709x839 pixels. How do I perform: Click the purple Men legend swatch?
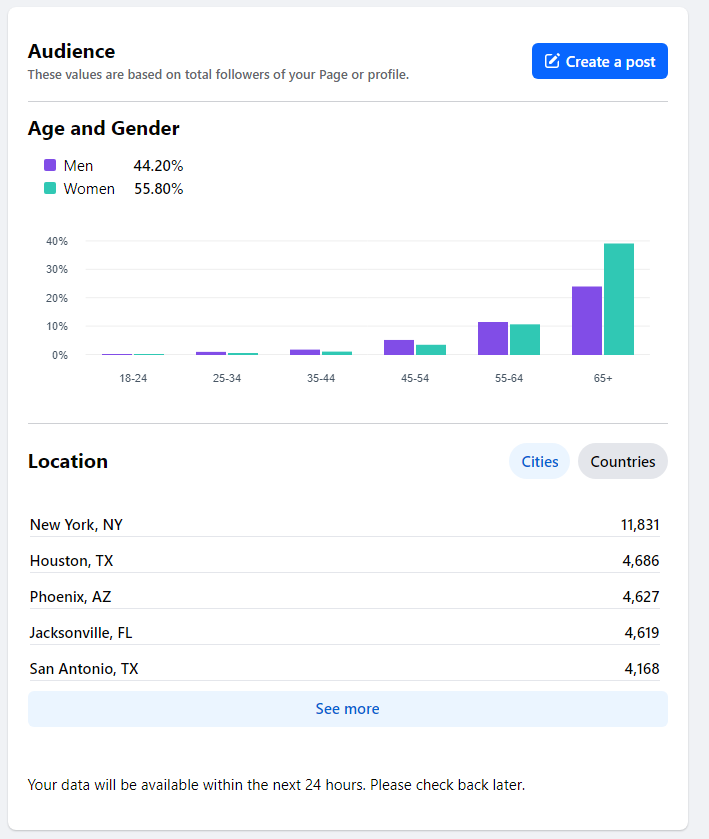click(50, 165)
